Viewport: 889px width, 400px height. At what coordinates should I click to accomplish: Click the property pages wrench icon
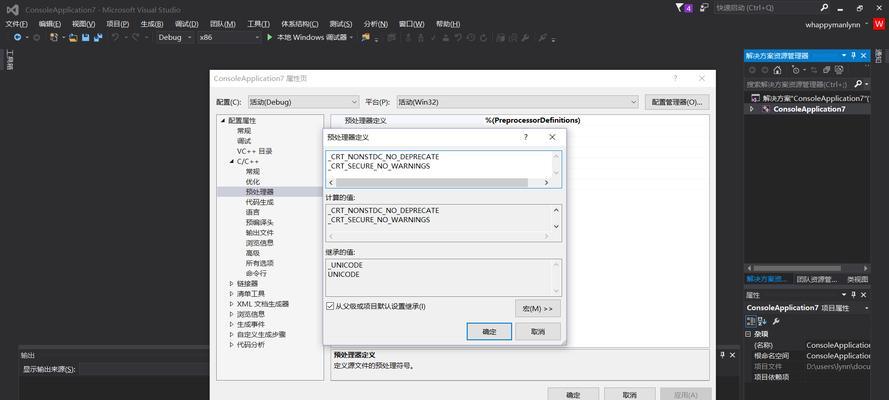click(x=776, y=321)
